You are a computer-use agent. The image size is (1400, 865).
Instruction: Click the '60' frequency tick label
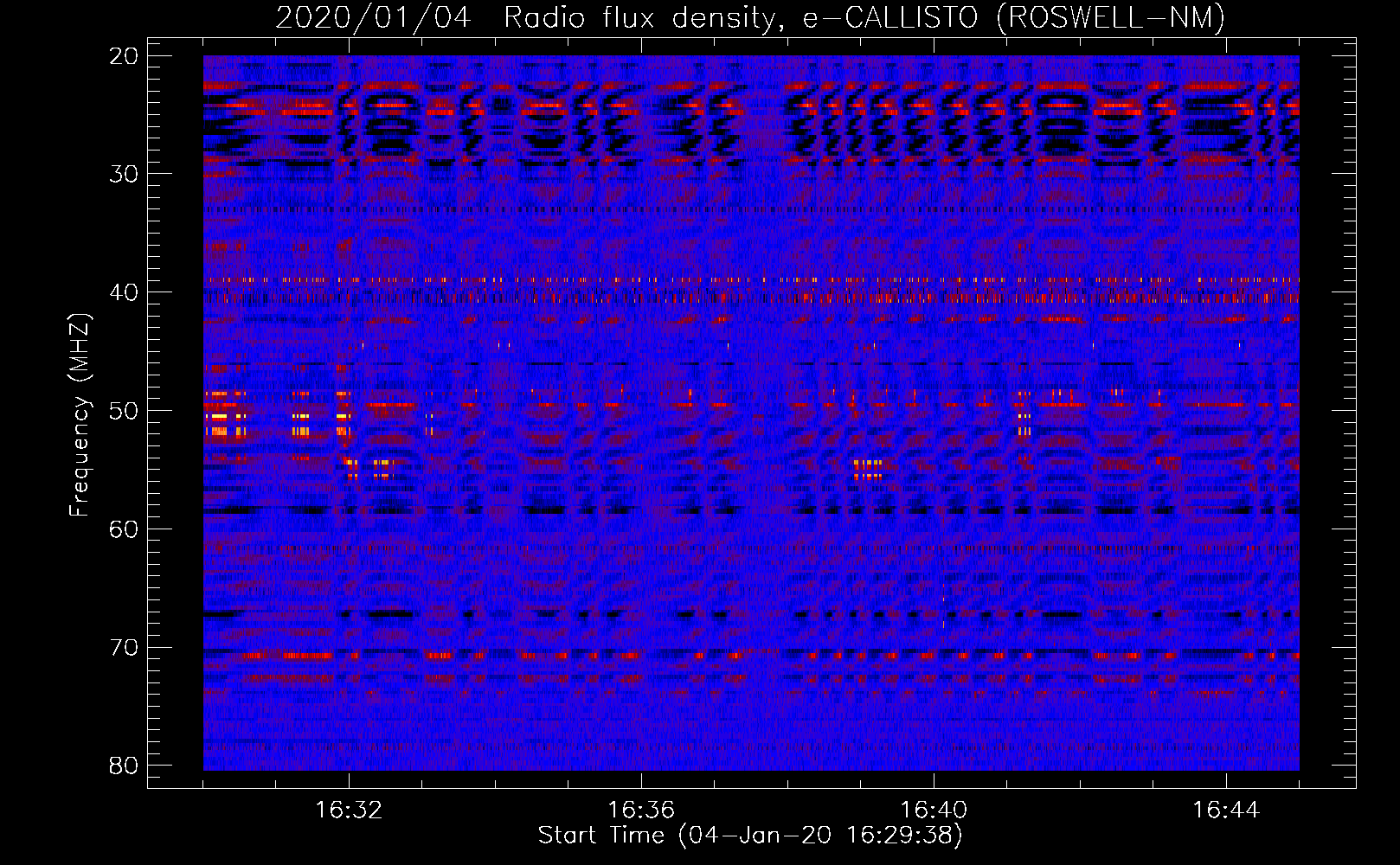(125, 529)
